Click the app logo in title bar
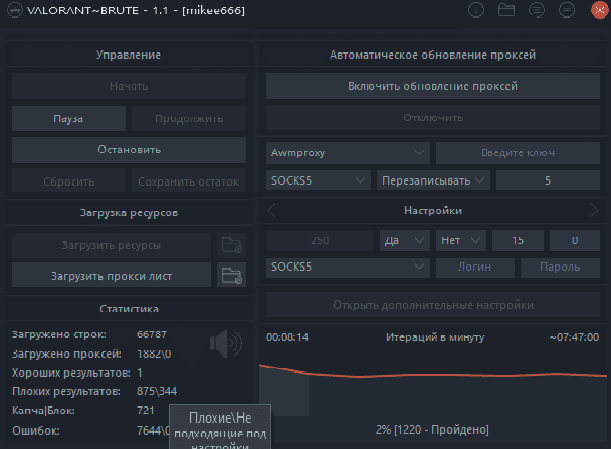This screenshot has width=611, height=449. [x=14, y=10]
